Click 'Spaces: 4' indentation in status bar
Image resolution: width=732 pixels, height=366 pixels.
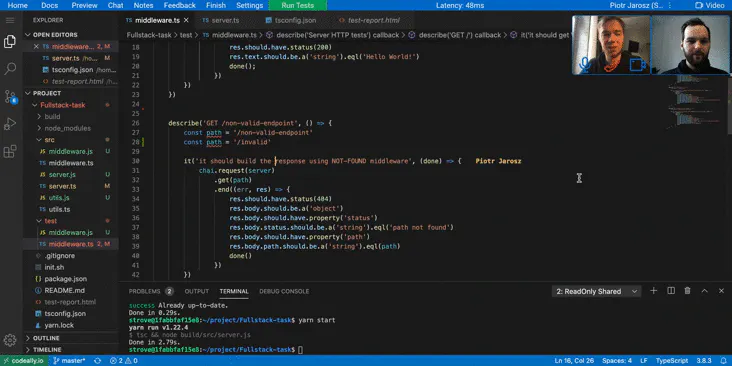coord(617,361)
